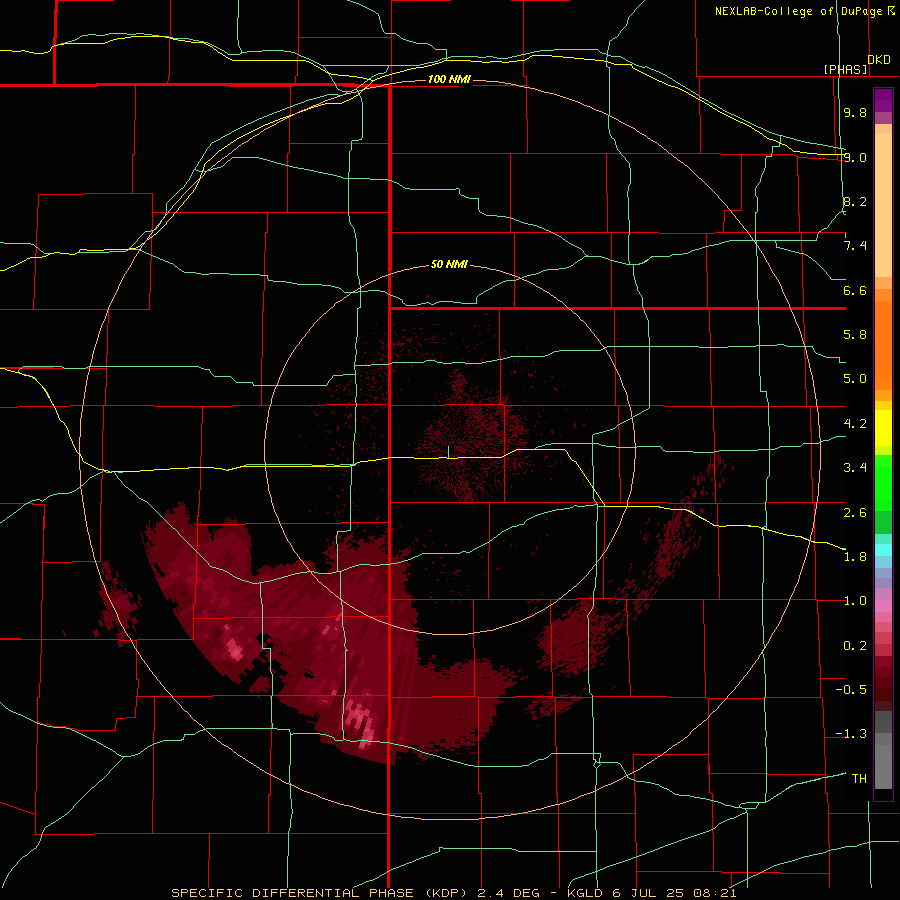The height and width of the screenshot is (900, 900).
Task: Select the "6.6" legend value
Action: (x=855, y=290)
